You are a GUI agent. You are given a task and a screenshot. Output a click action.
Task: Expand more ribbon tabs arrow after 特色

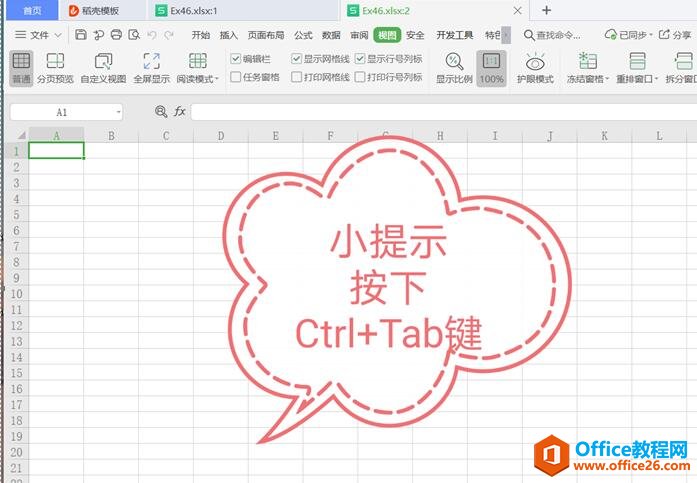click(x=506, y=35)
